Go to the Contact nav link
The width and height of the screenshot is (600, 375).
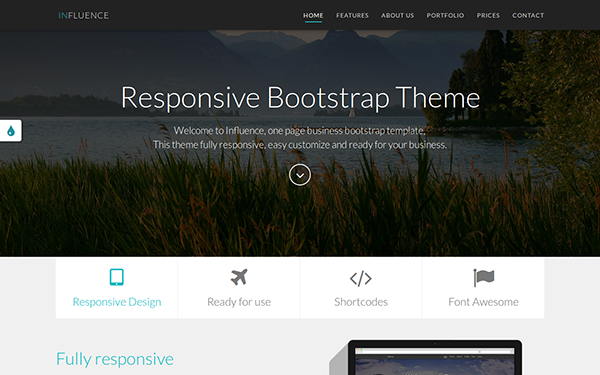[x=528, y=15]
